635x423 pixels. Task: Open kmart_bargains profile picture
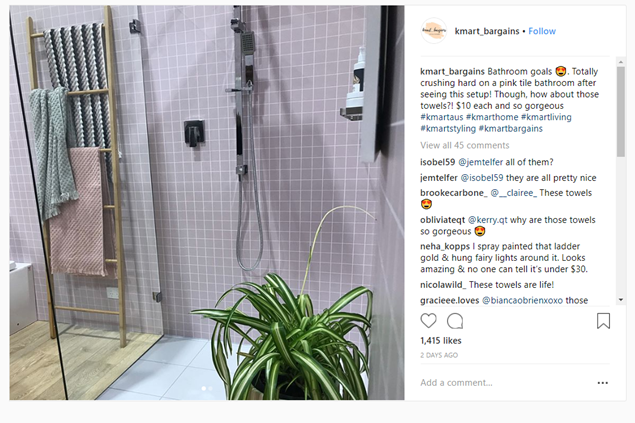point(433,31)
